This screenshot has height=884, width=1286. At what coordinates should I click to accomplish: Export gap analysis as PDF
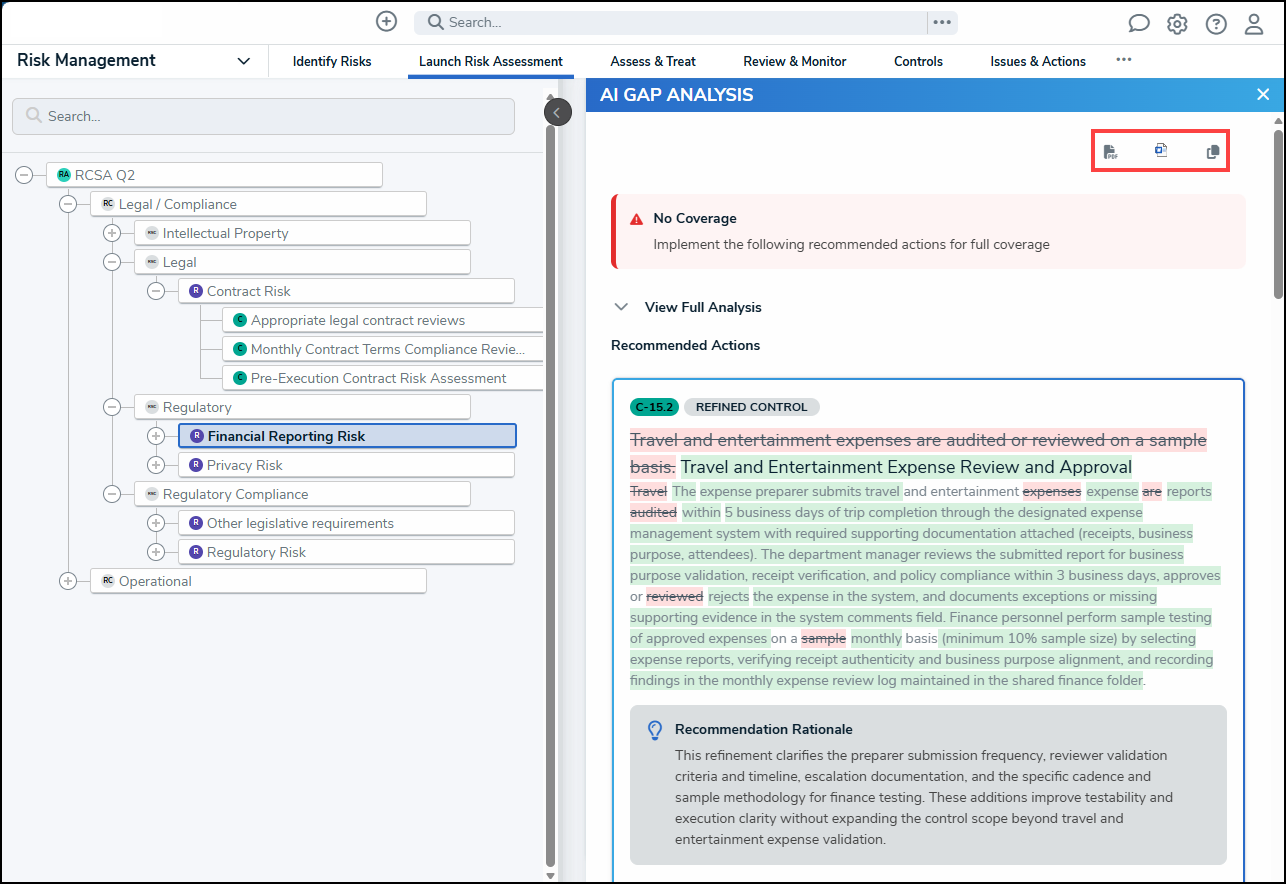pos(1110,152)
